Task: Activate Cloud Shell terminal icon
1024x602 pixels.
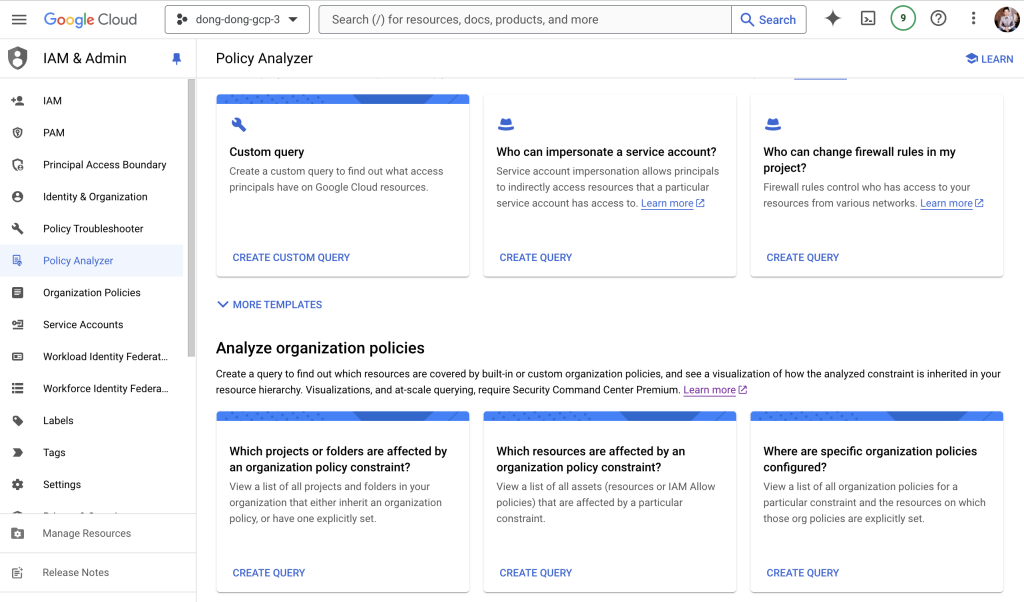Action: click(868, 19)
